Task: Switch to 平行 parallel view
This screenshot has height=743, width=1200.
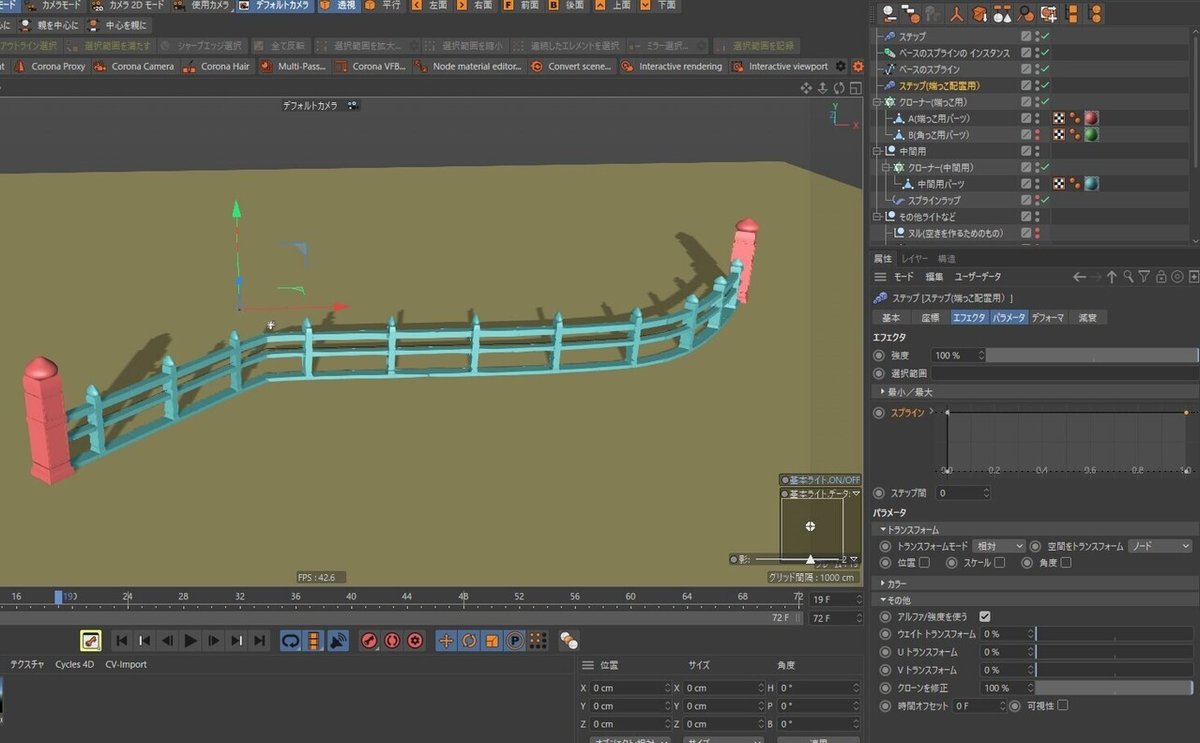Action: click(x=383, y=5)
